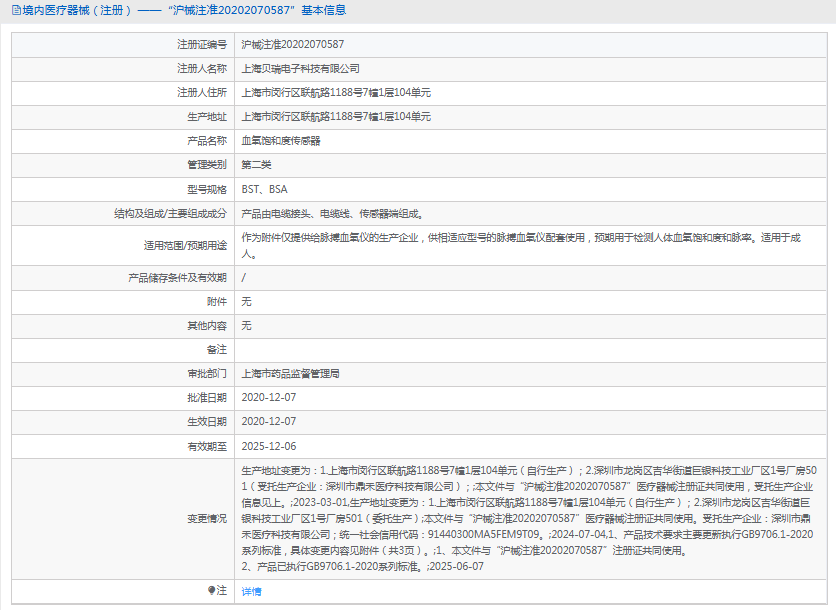The width and height of the screenshot is (836, 610).
Task: Select registration number 沪械注准20202070587 value
Action: pyautogui.click(x=293, y=44)
